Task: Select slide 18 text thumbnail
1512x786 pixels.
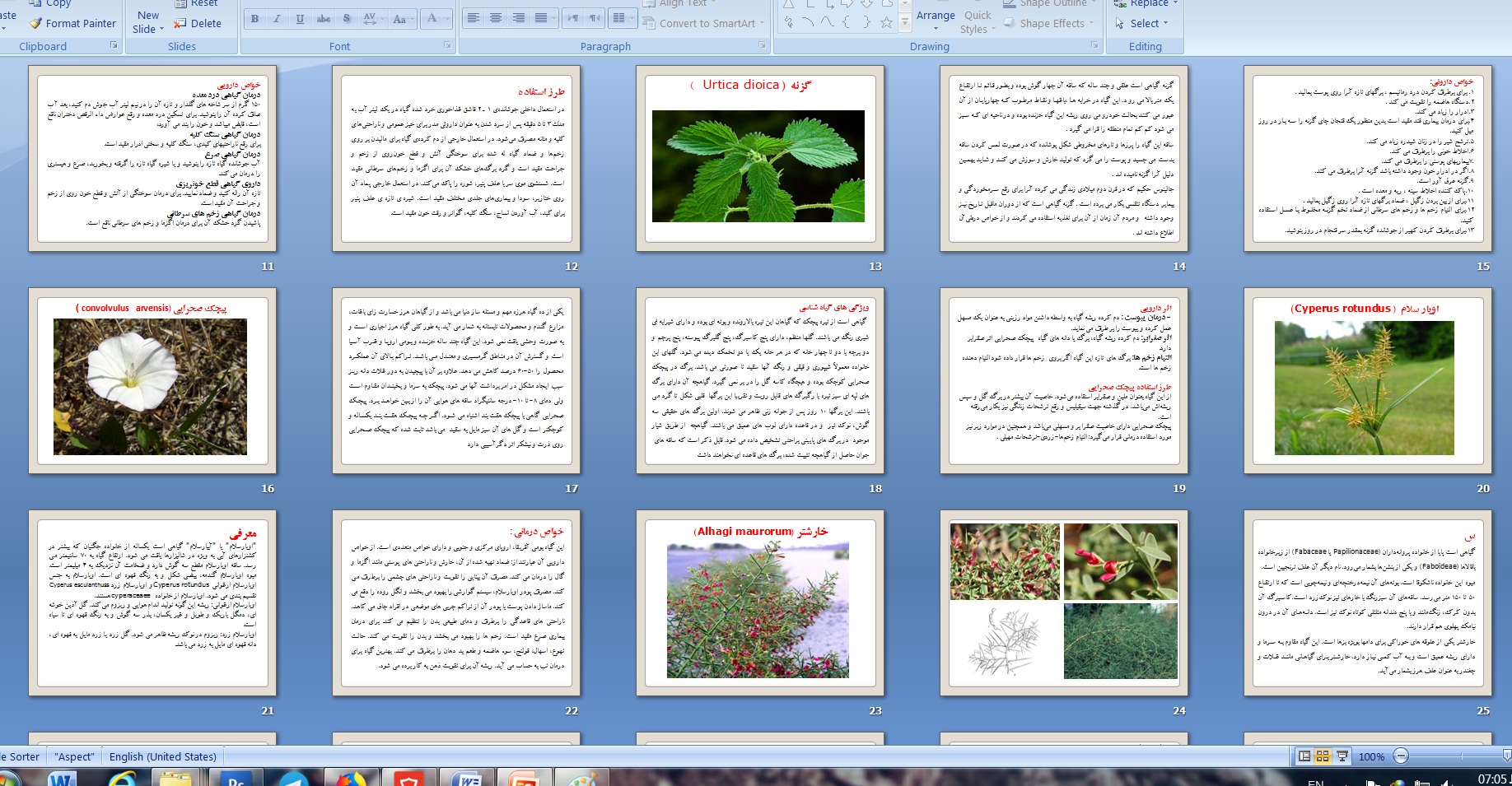Action: pyautogui.click(x=760, y=380)
